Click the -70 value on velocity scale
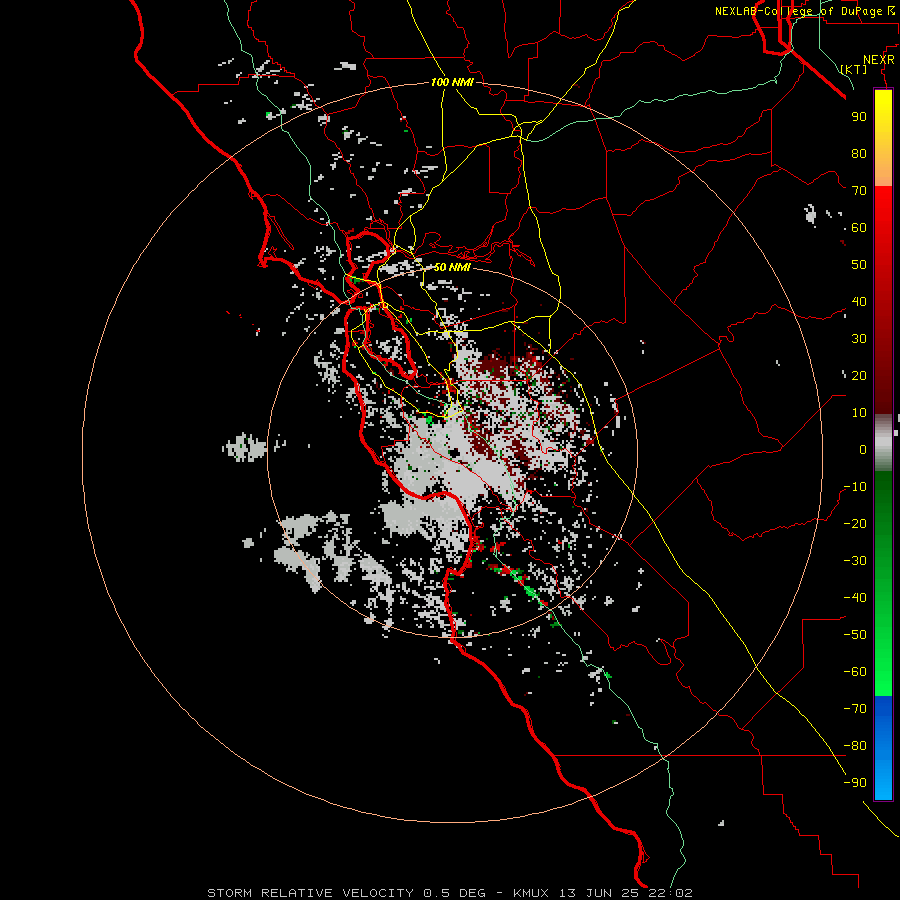 [855, 709]
